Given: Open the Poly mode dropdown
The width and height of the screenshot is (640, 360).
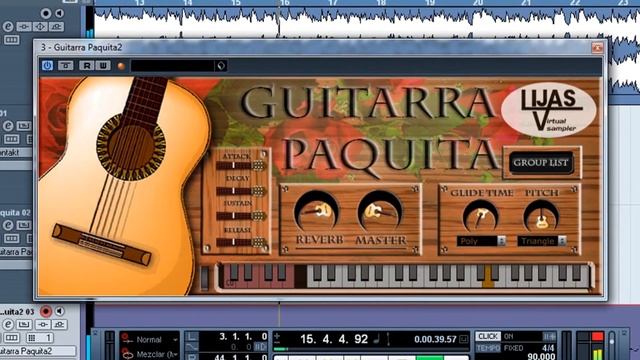Looking at the screenshot, I should pyautogui.click(x=481, y=241).
